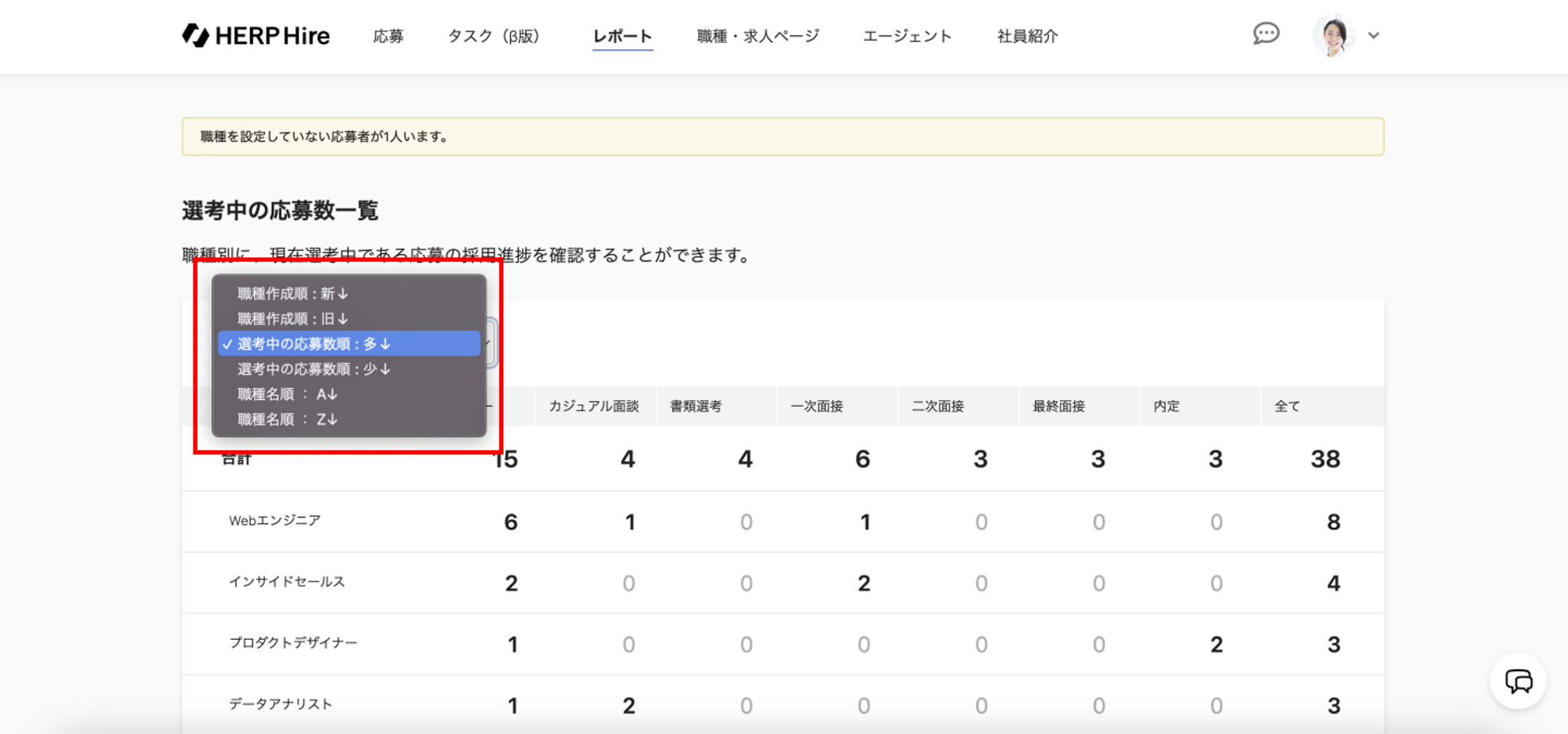Sort by 職種名順 : A↓
Screen dimensions: 1568x734
[287, 394]
